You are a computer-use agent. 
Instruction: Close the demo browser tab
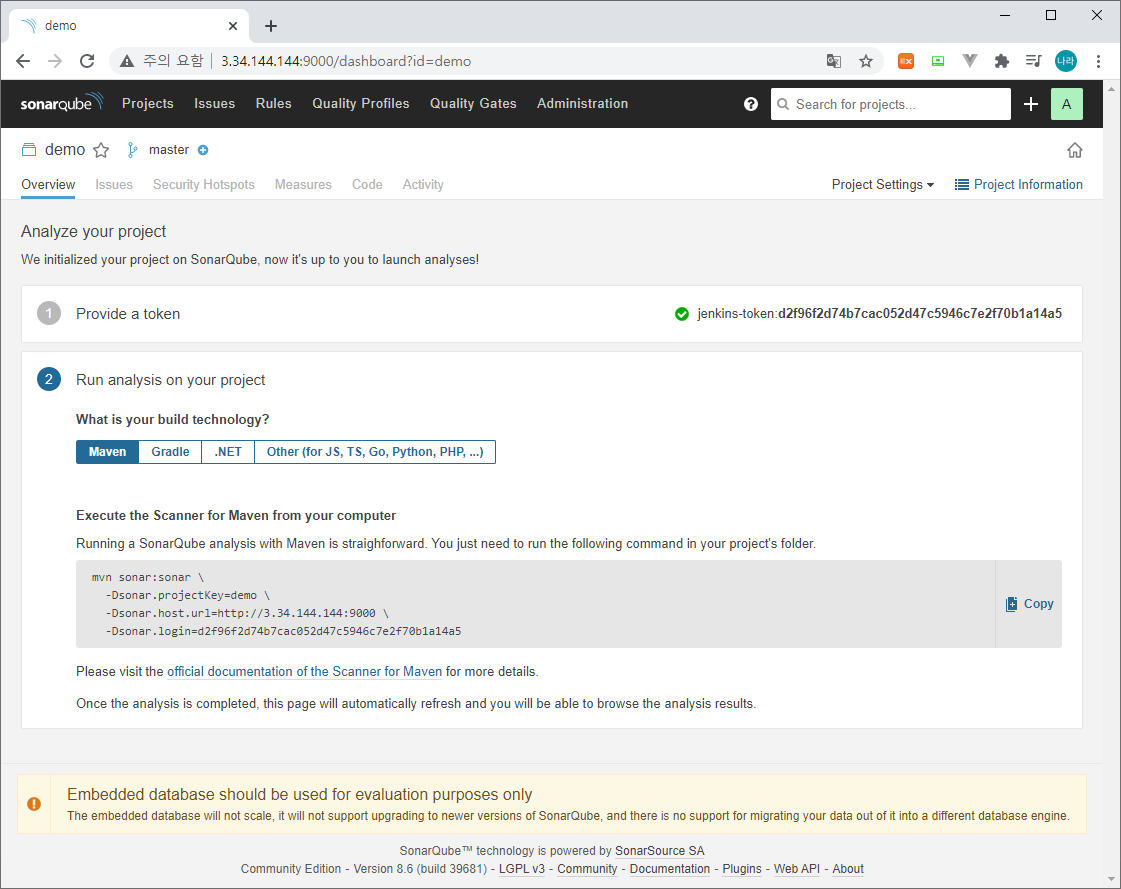coord(233,26)
